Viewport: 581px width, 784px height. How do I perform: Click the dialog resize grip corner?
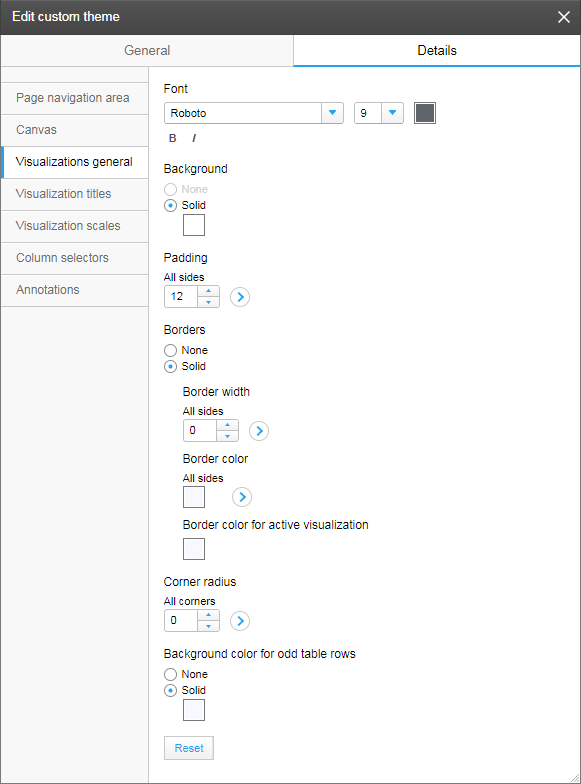coord(576,778)
